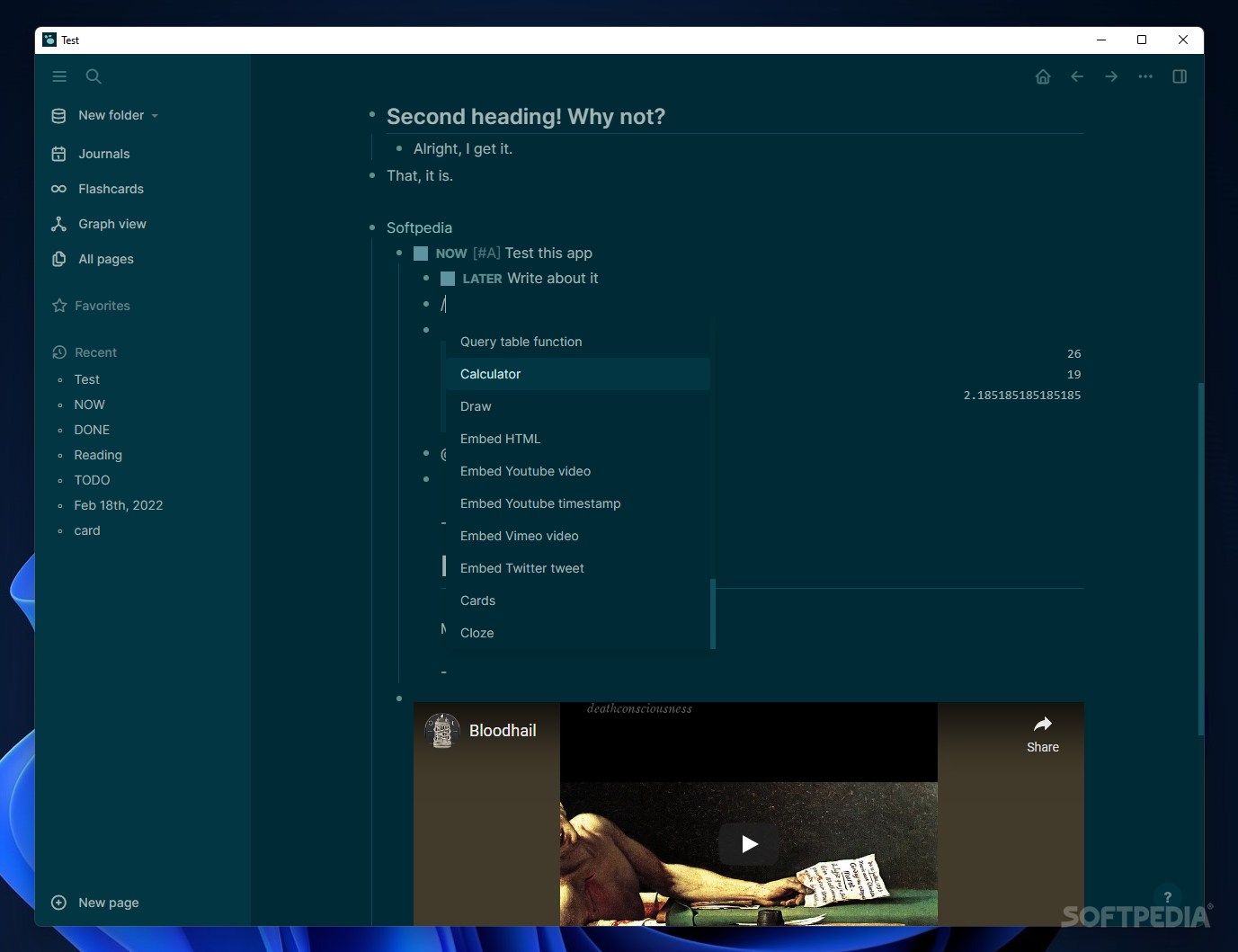Open Graph view icon

58,224
